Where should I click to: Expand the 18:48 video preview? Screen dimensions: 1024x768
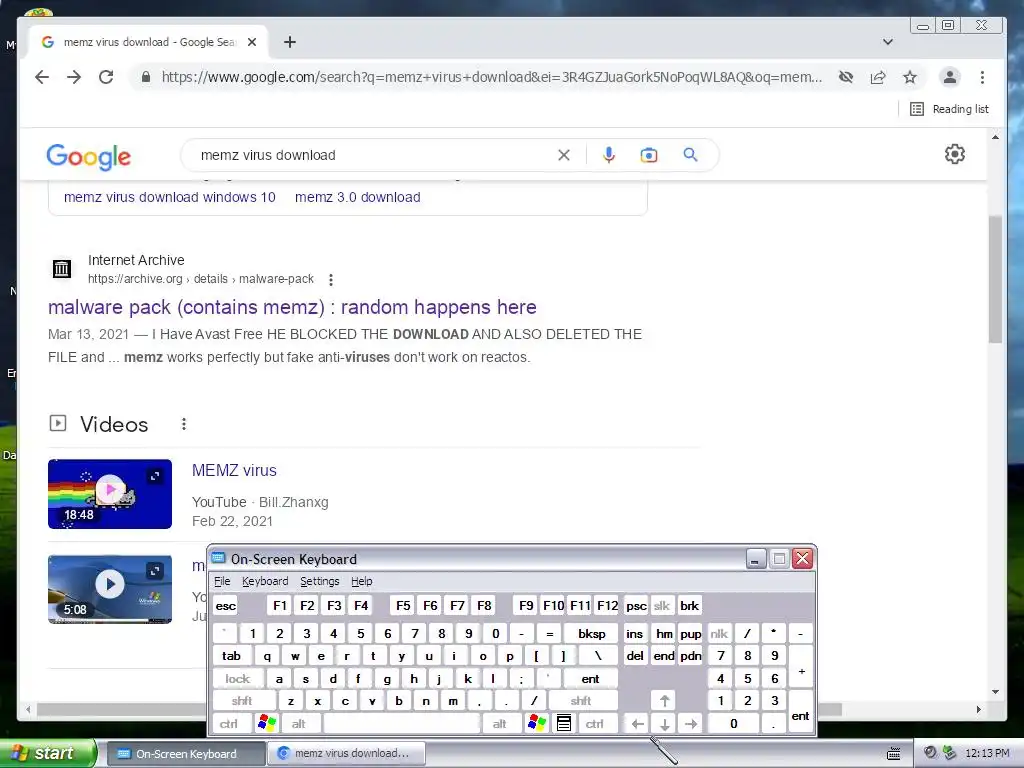click(x=155, y=476)
